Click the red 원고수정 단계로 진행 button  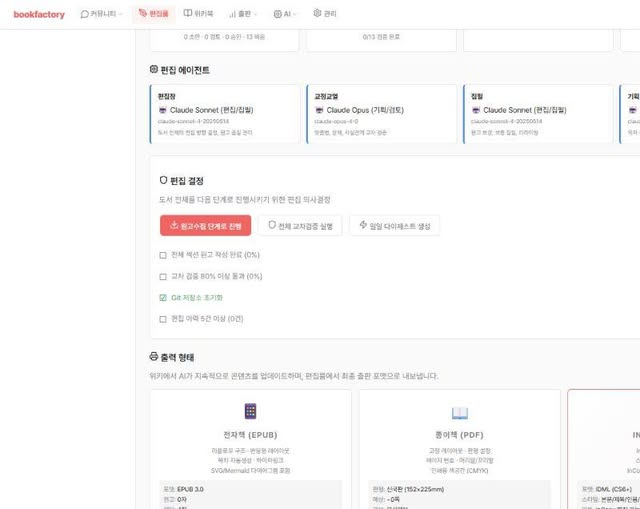click(205, 226)
